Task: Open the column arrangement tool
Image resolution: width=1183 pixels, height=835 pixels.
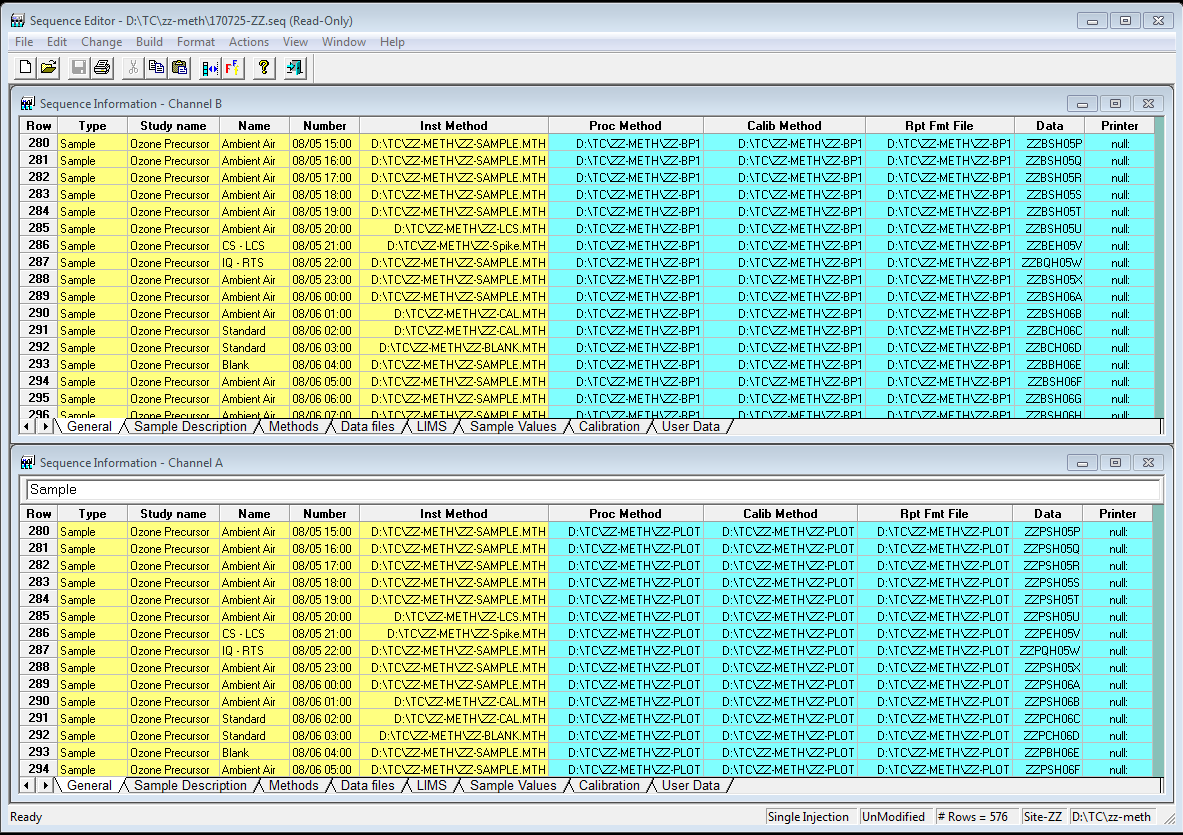Action: (210, 67)
